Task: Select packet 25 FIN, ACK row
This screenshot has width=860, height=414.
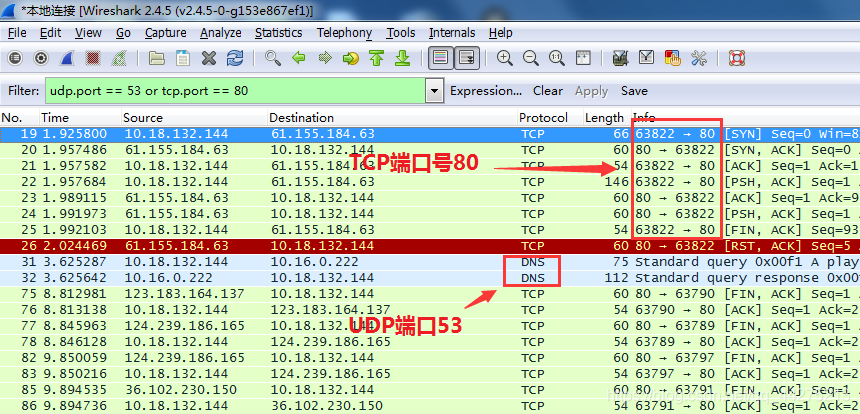Action: [430, 230]
